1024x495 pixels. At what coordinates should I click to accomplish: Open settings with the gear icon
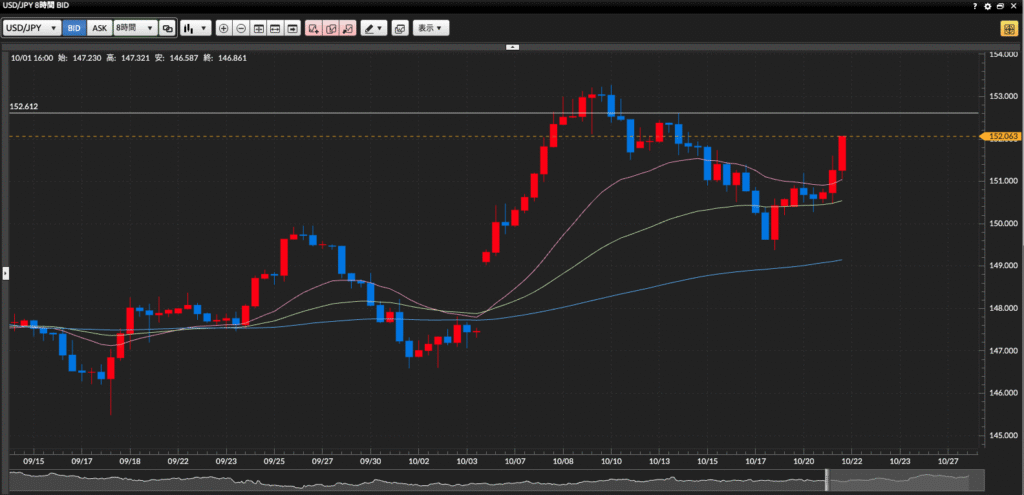(x=988, y=6)
